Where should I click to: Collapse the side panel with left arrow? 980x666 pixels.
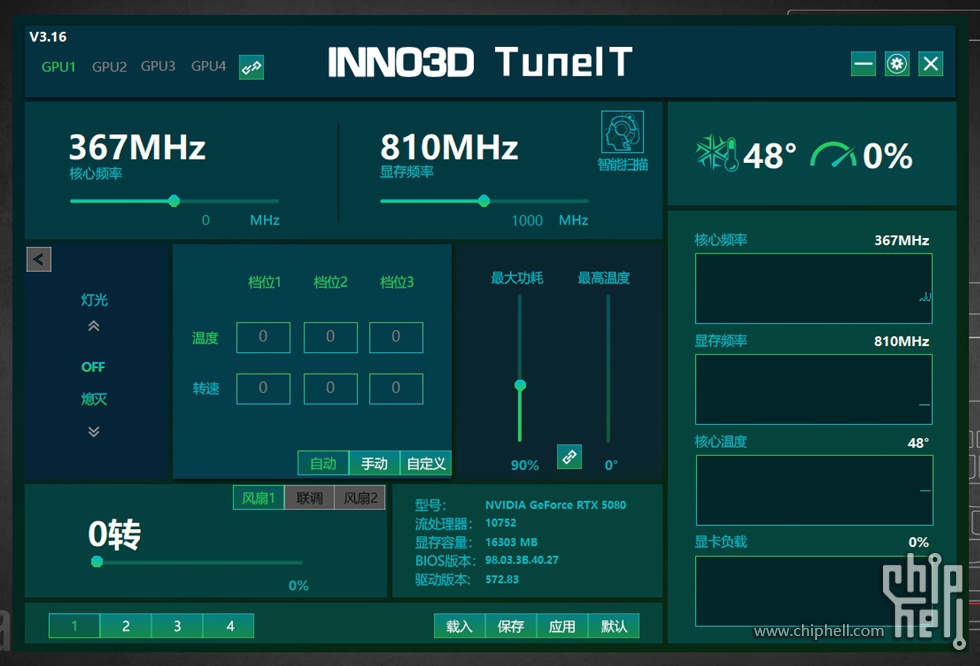coord(39,259)
